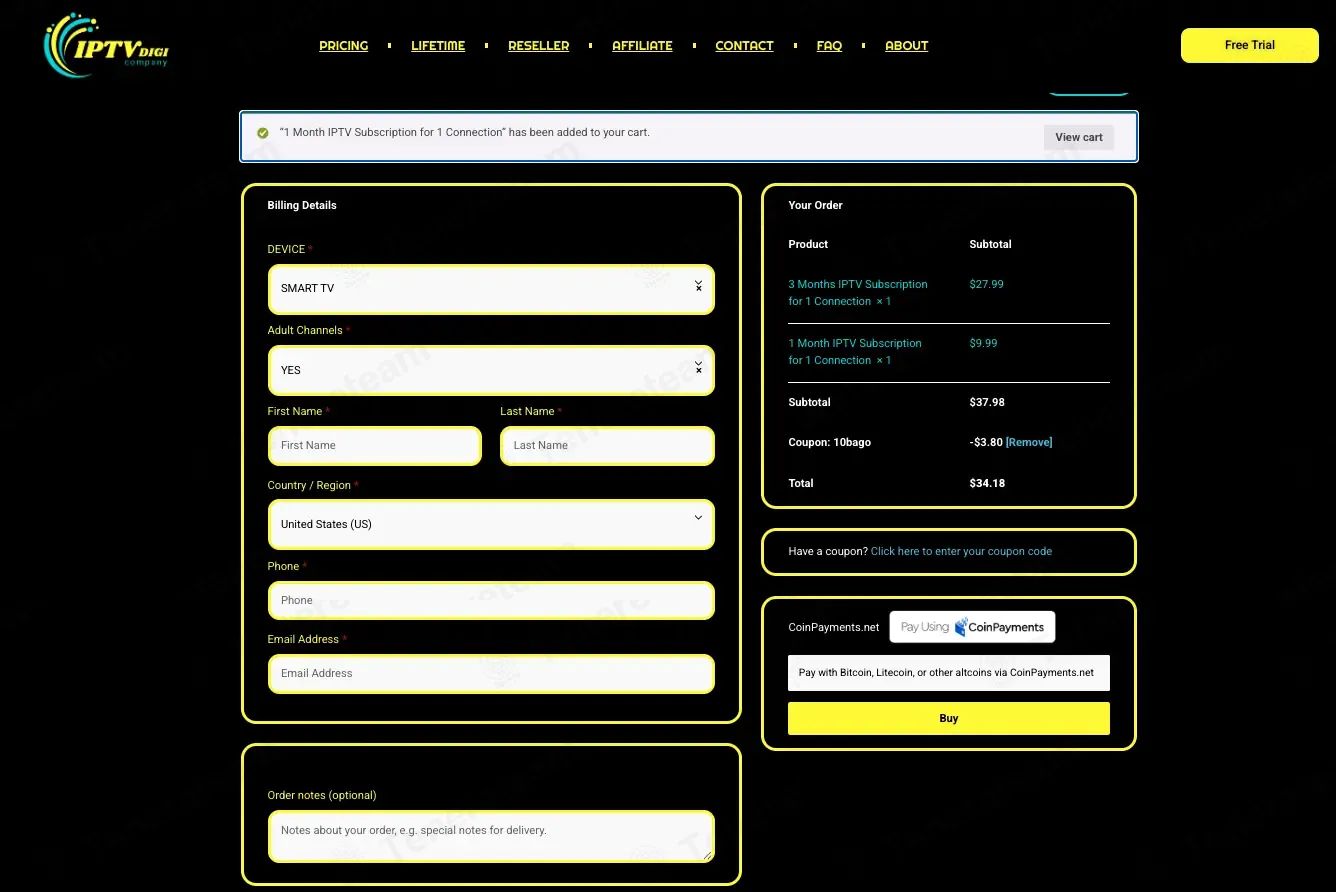This screenshot has height=892, width=1336.
Task: Click the 'Have a coupon?' text
Action: coord(828,551)
